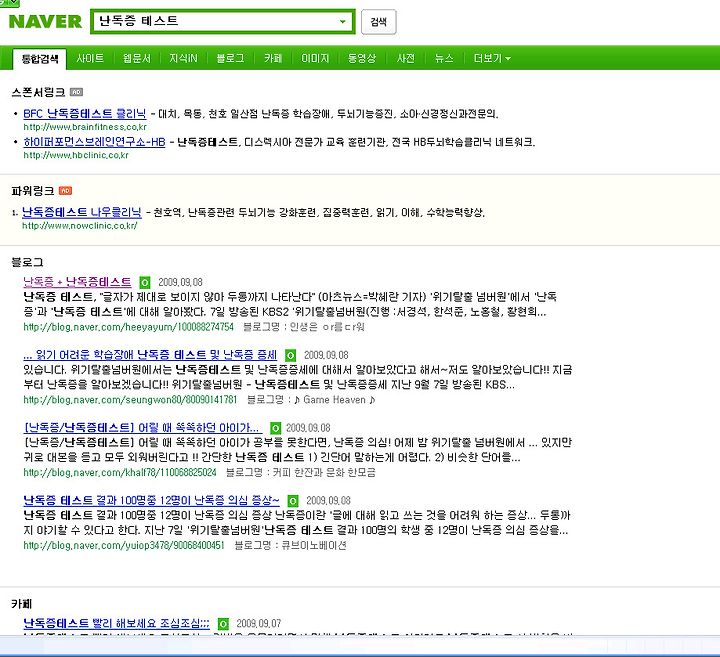This screenshot has width=720, height=657.
Task: Switch to the 웹문서 tab
Action: 137,58
